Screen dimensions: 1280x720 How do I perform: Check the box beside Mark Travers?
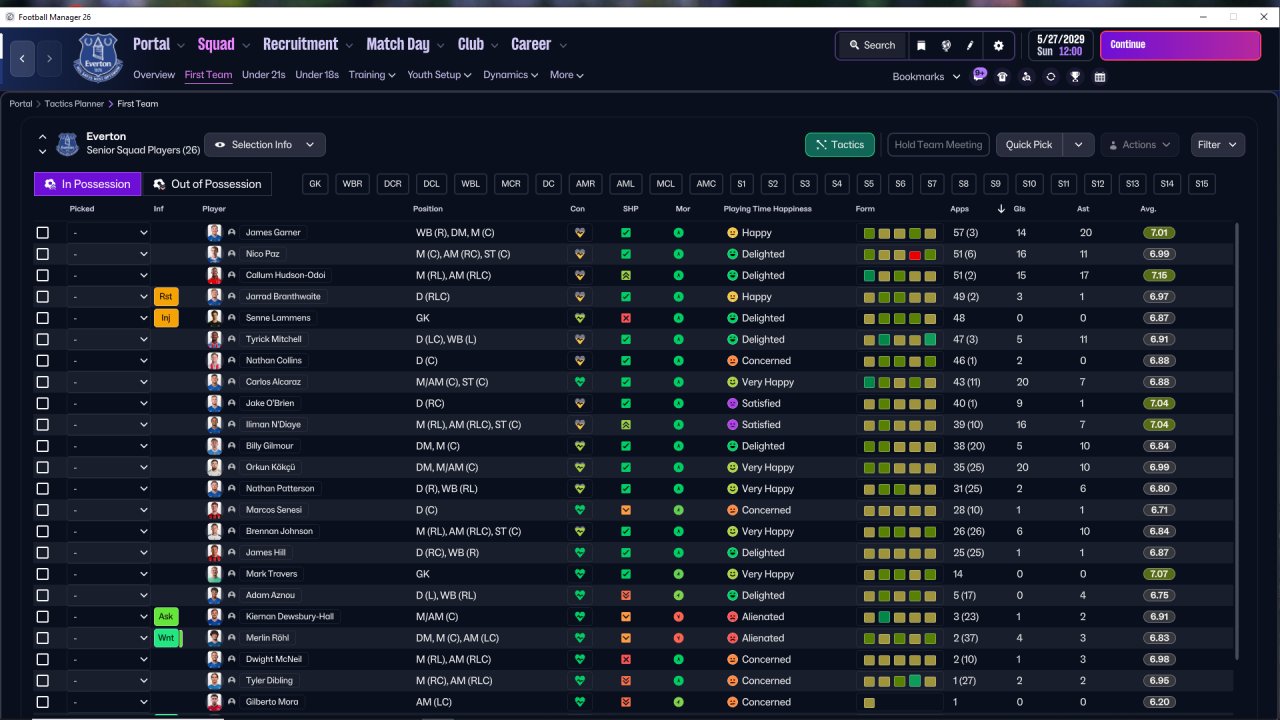pyautogui.click(x=42, y=574)
